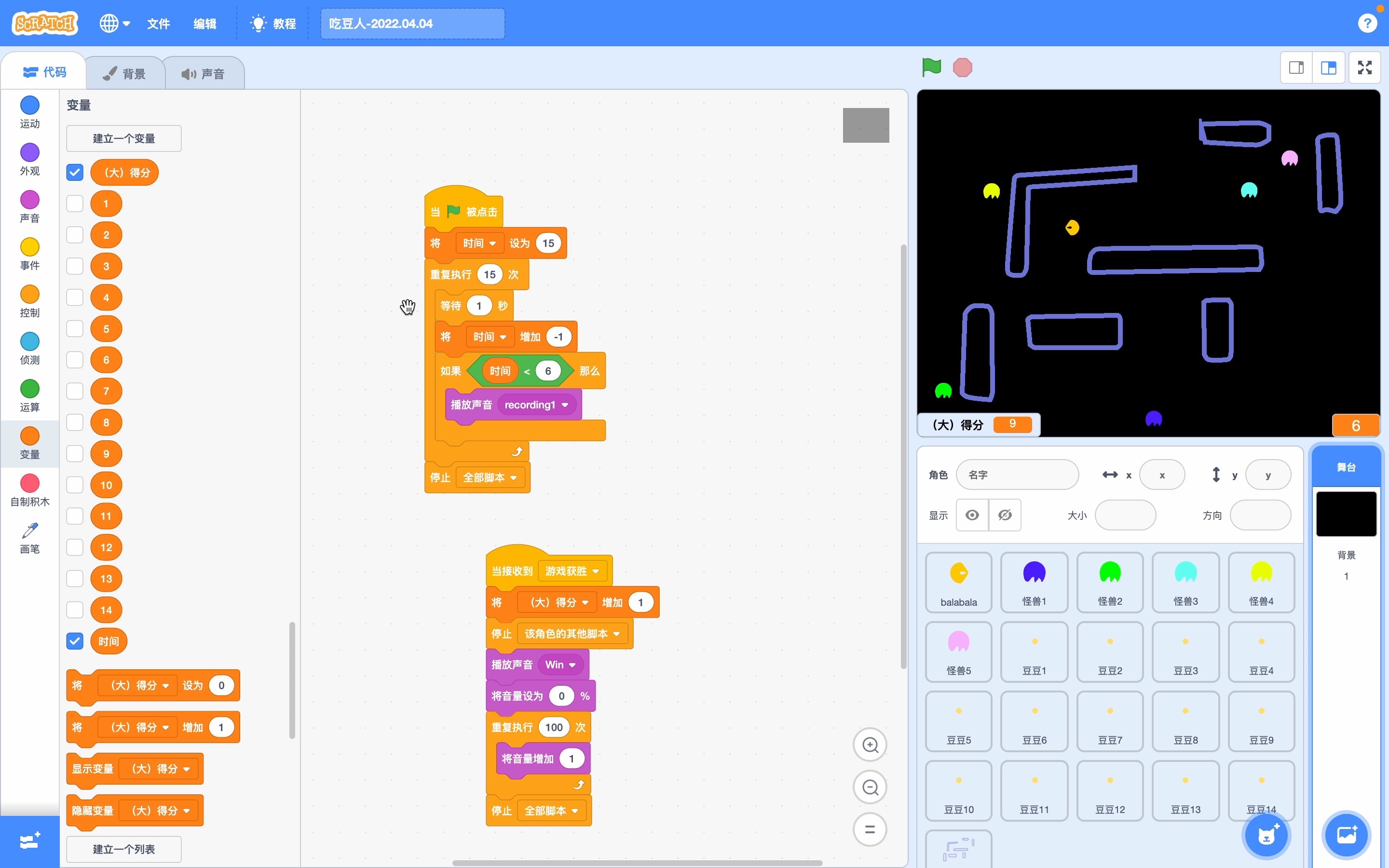Zoom out of the code workspace
This screenshot has width=1389, height=868.
870,787
